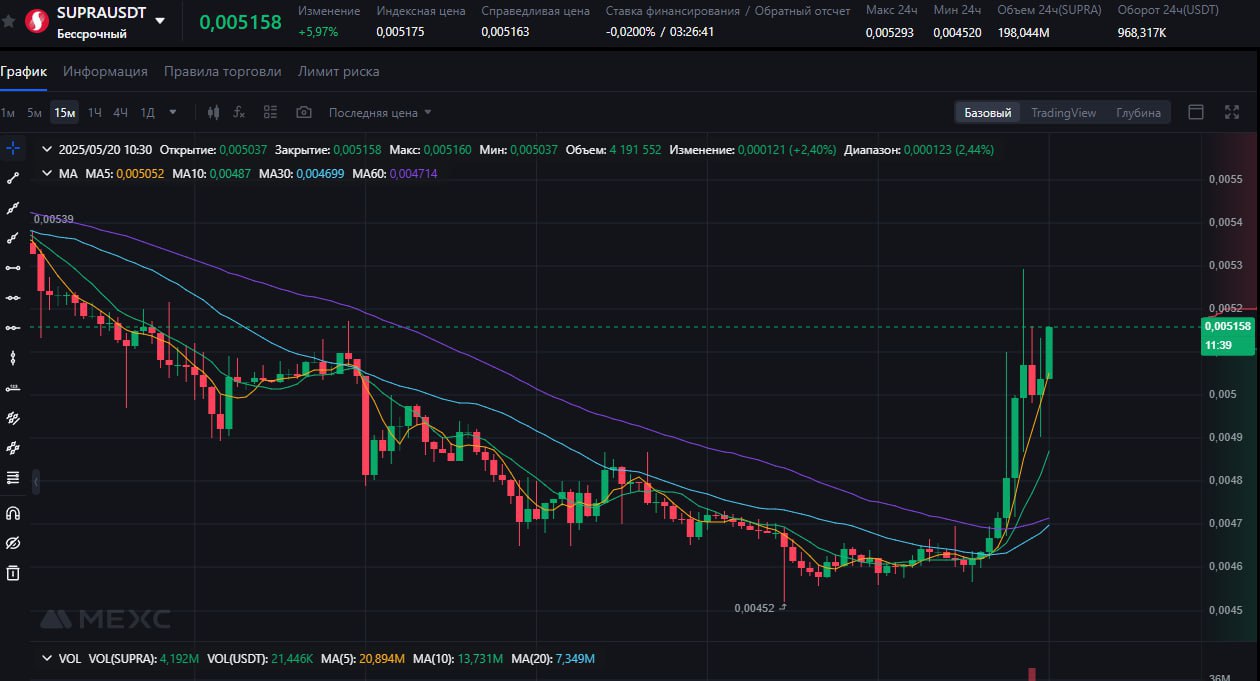Delete drawings with the trash icon
Screen dimensions: 1260x681
pos(13,573)
